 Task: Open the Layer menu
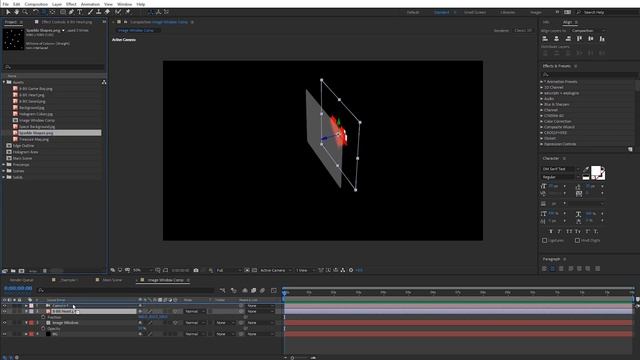coord(57,4)
